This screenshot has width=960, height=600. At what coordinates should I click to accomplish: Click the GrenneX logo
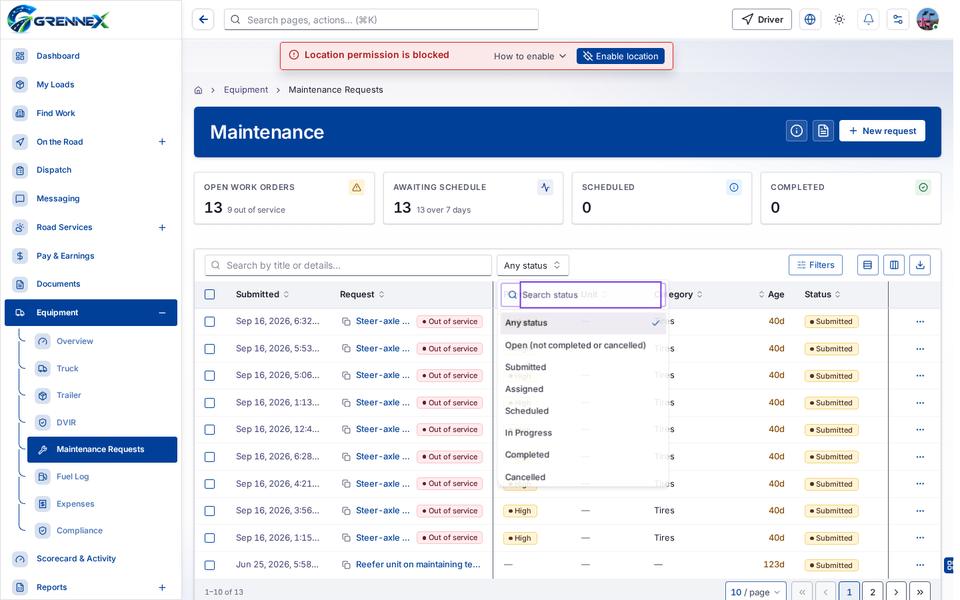pyautogui.click(x=58, y=20)
